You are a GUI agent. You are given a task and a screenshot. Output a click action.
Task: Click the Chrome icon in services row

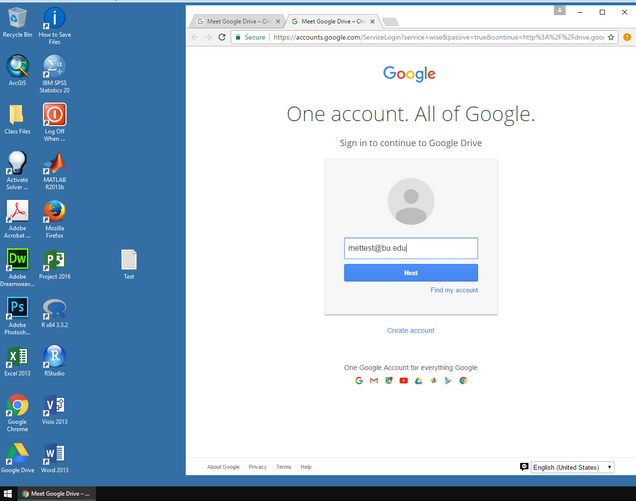(x=463, y=381)
